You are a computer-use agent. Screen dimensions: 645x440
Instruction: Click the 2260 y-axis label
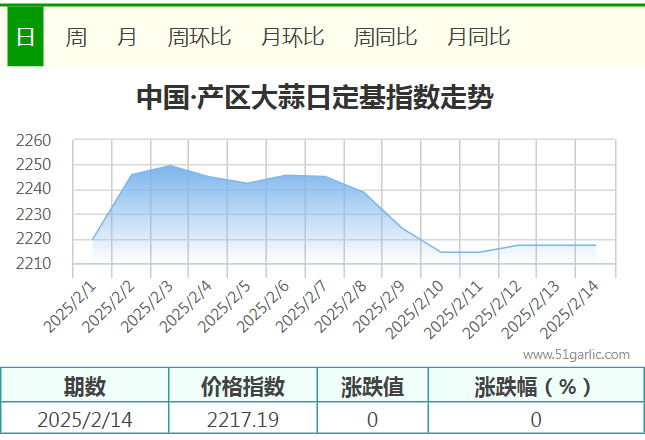(33, 140)
